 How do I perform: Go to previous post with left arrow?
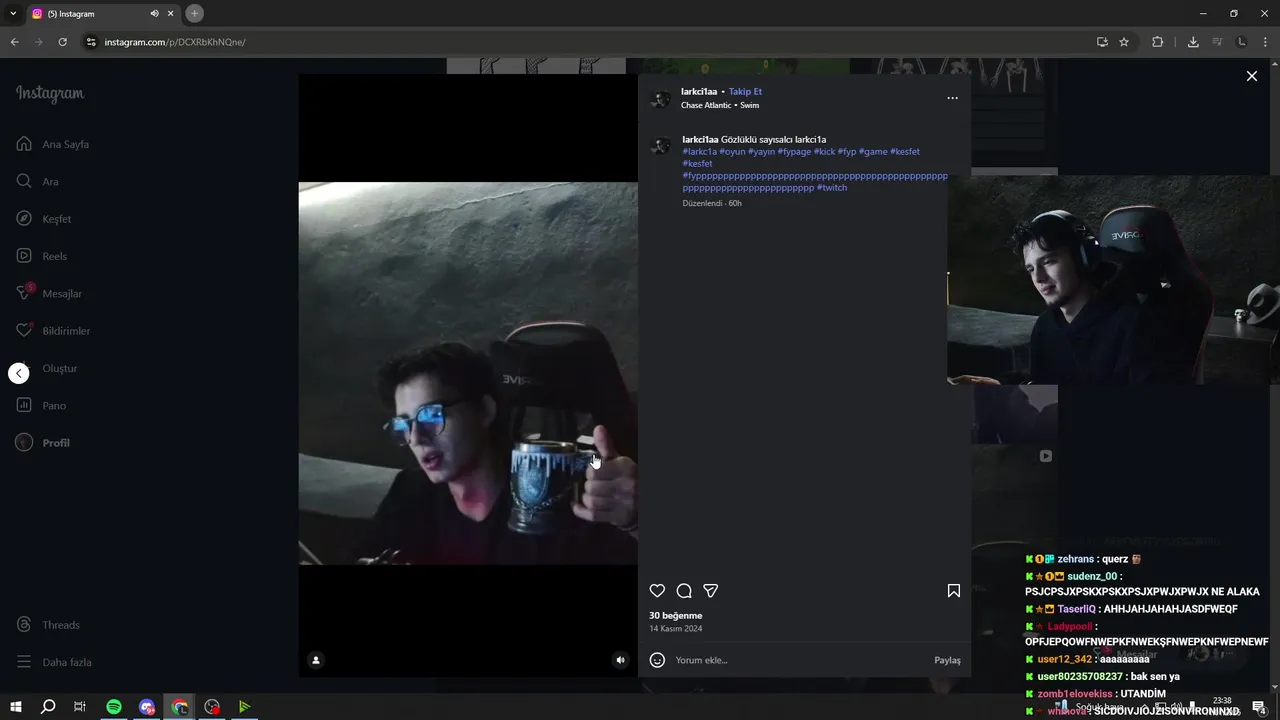coord(19,373)
